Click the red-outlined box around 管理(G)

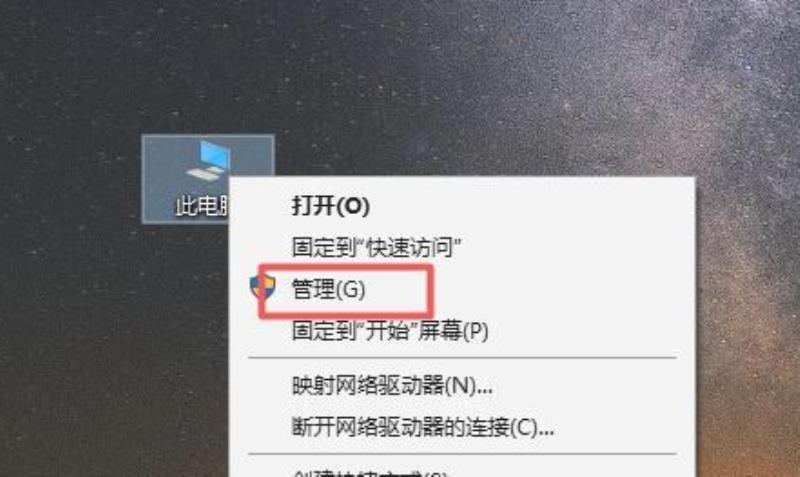point(346,291)
